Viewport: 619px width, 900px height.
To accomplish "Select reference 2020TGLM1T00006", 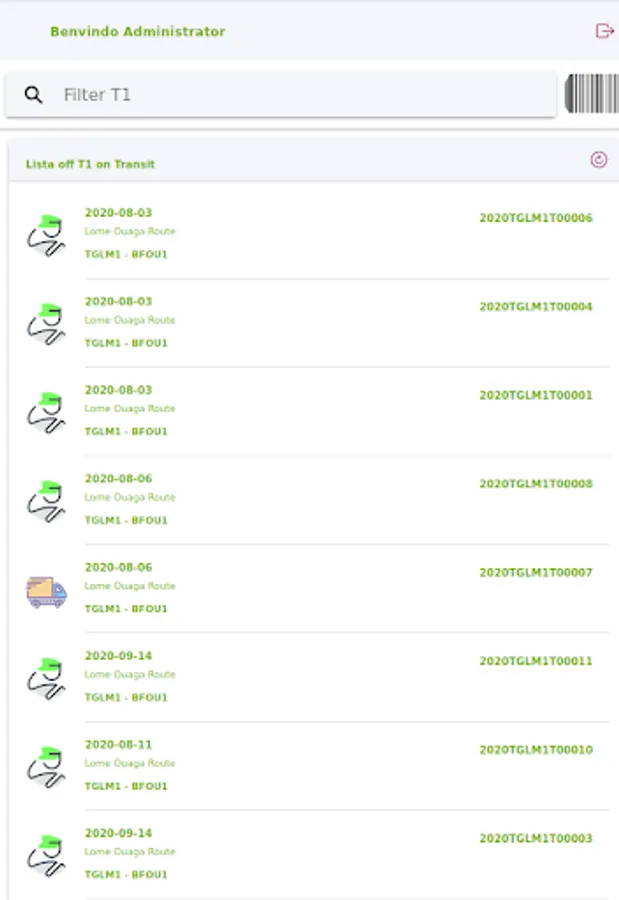I will point(535,218).
